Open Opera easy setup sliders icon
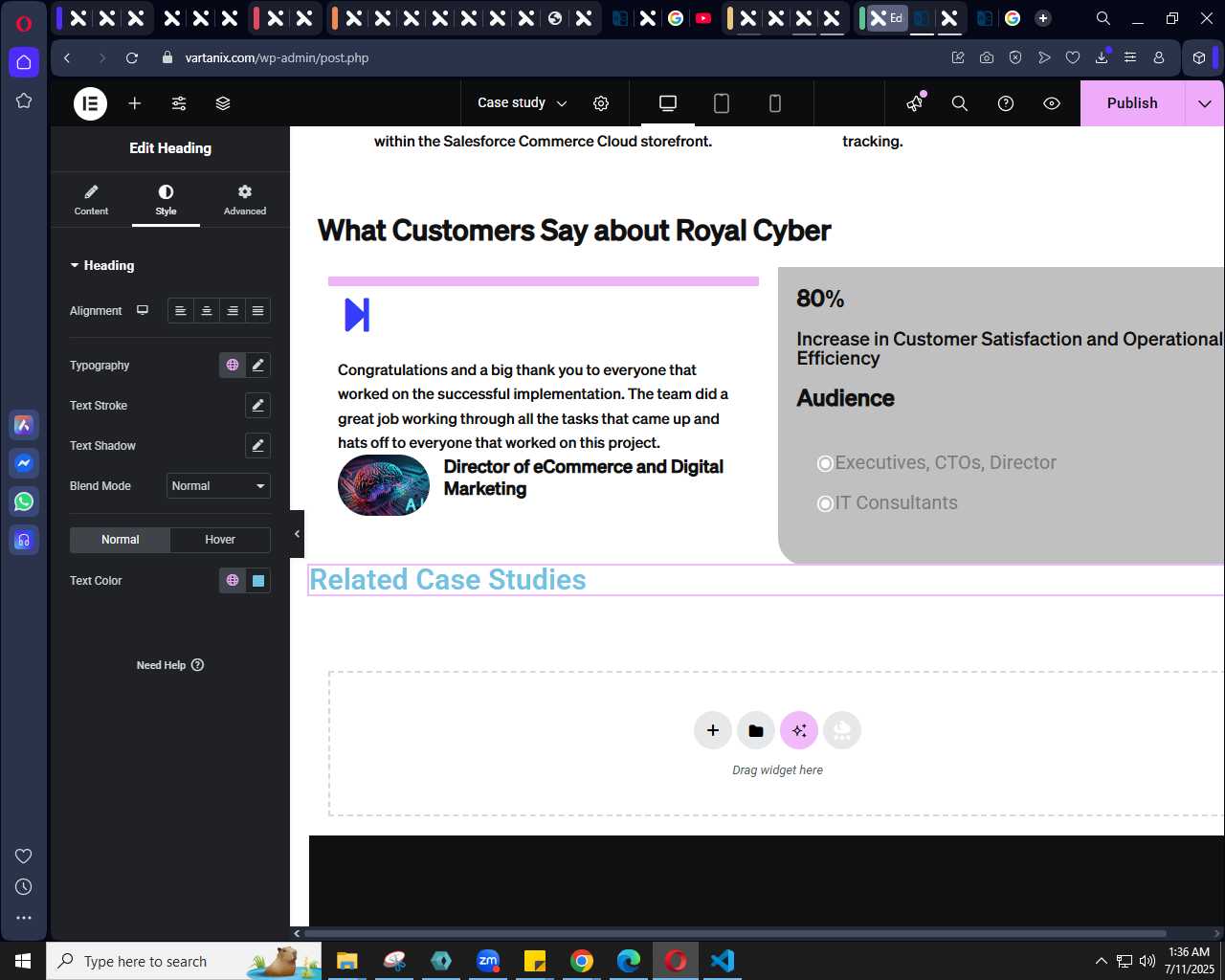Viewport: 1225px width, 980px height. point(1130,57)
